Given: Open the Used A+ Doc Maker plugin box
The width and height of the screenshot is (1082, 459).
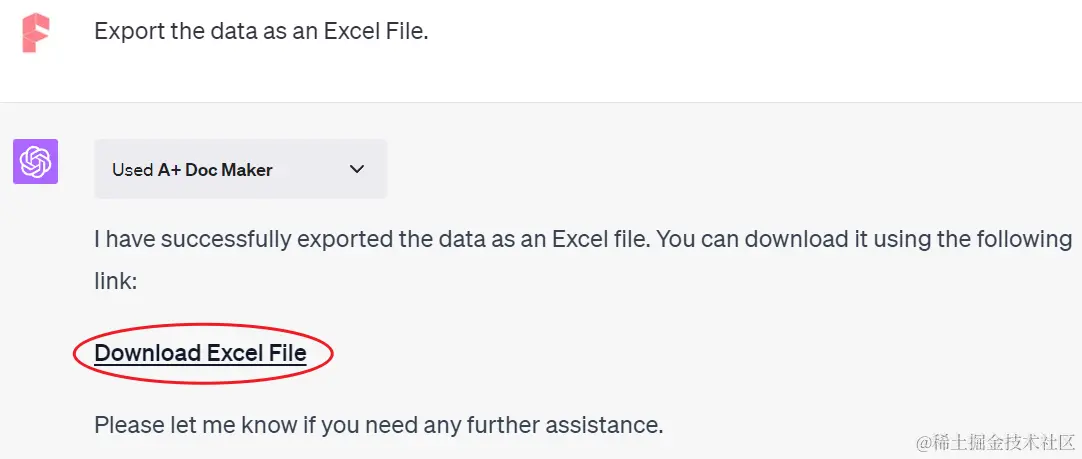Looking at the screenshot, I should (241, 169).
